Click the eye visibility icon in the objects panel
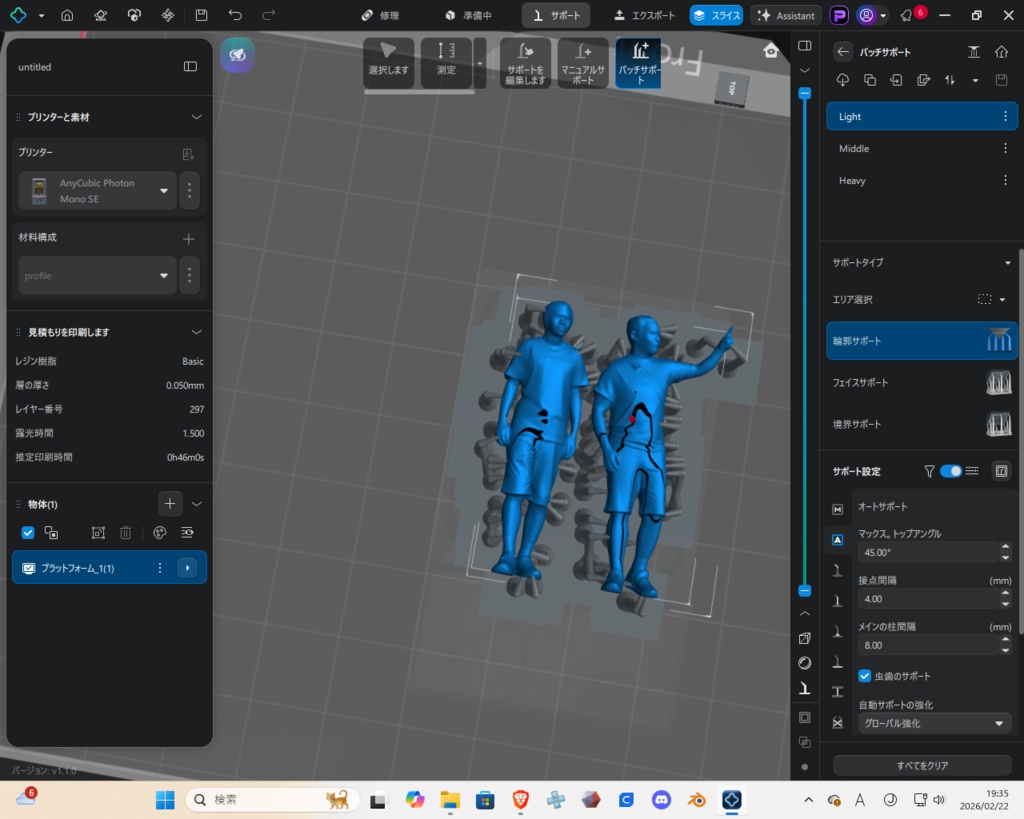This screenshot has height=819, width=1024. [x=187, y=533]
